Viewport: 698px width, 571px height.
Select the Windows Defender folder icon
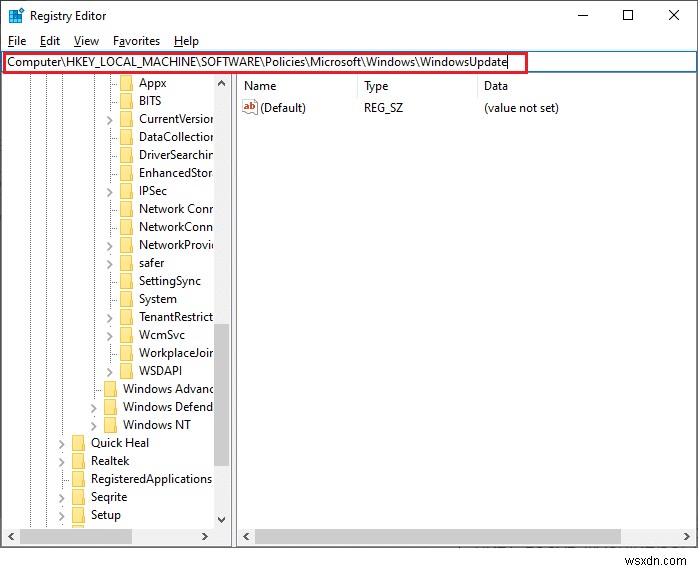click(x=110, y=407)
